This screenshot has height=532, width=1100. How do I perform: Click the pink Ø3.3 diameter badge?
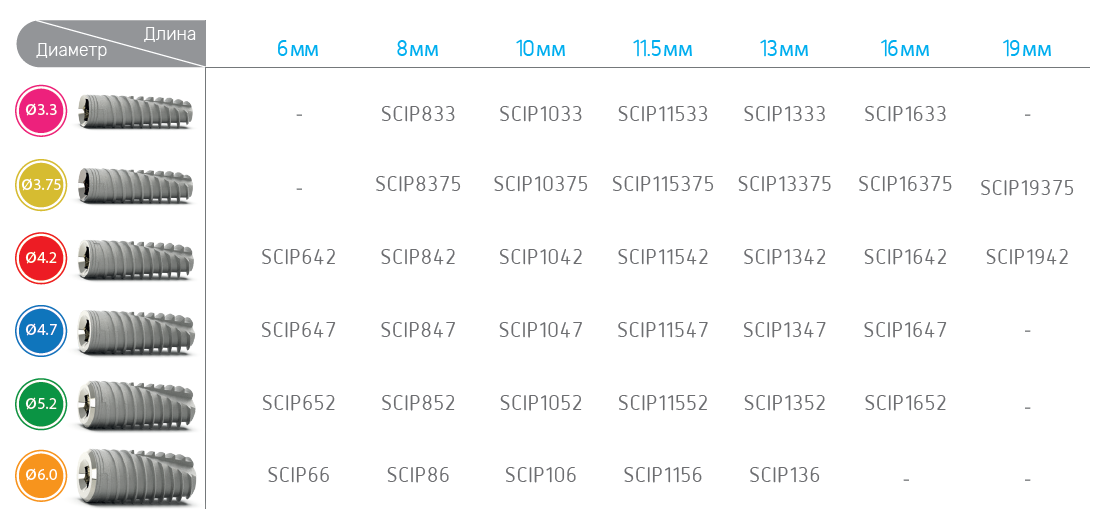(x=41, y=111)
